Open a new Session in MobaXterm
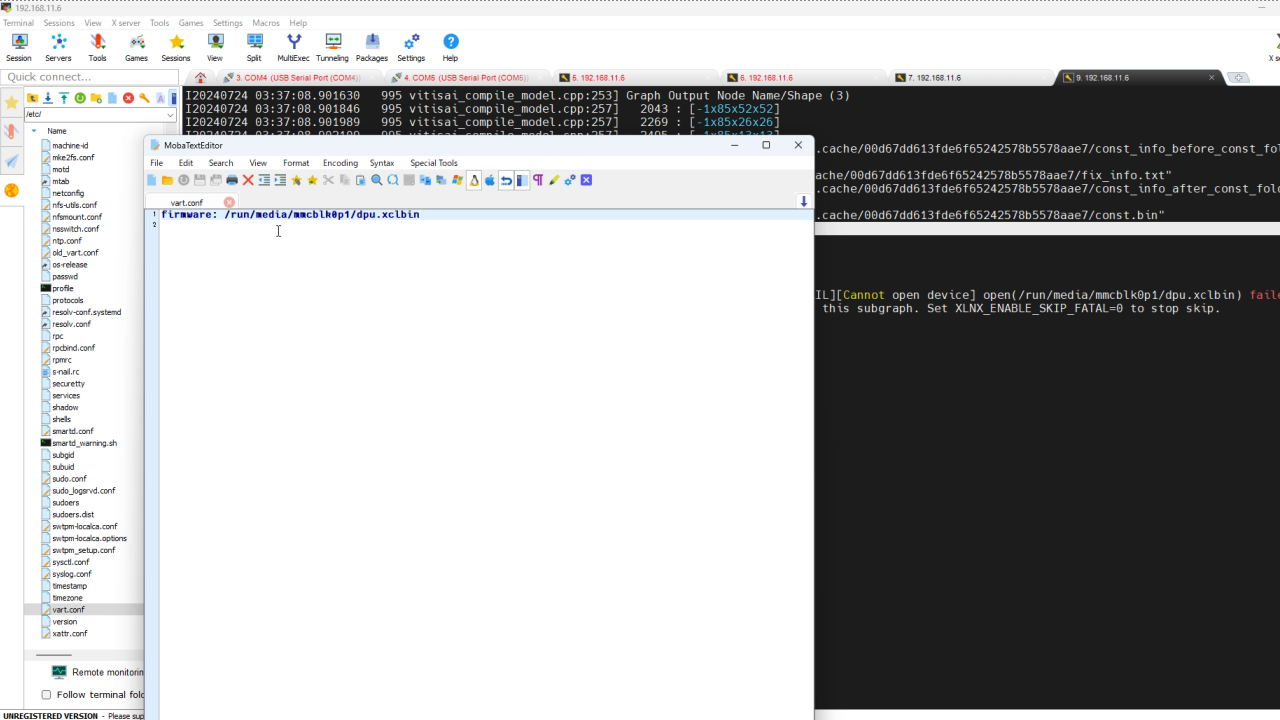 click(x=19, y=47)
